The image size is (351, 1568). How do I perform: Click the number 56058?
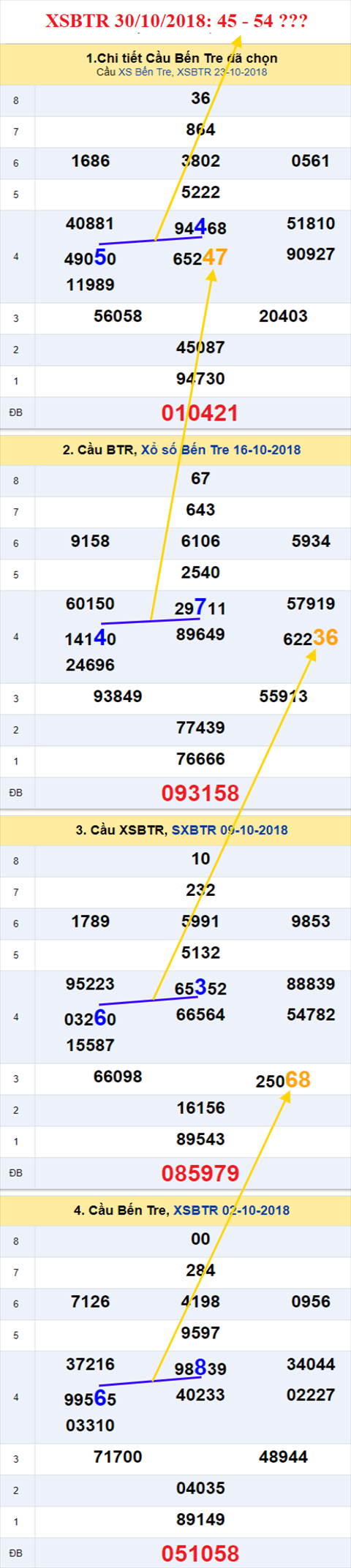coord(118,317)
